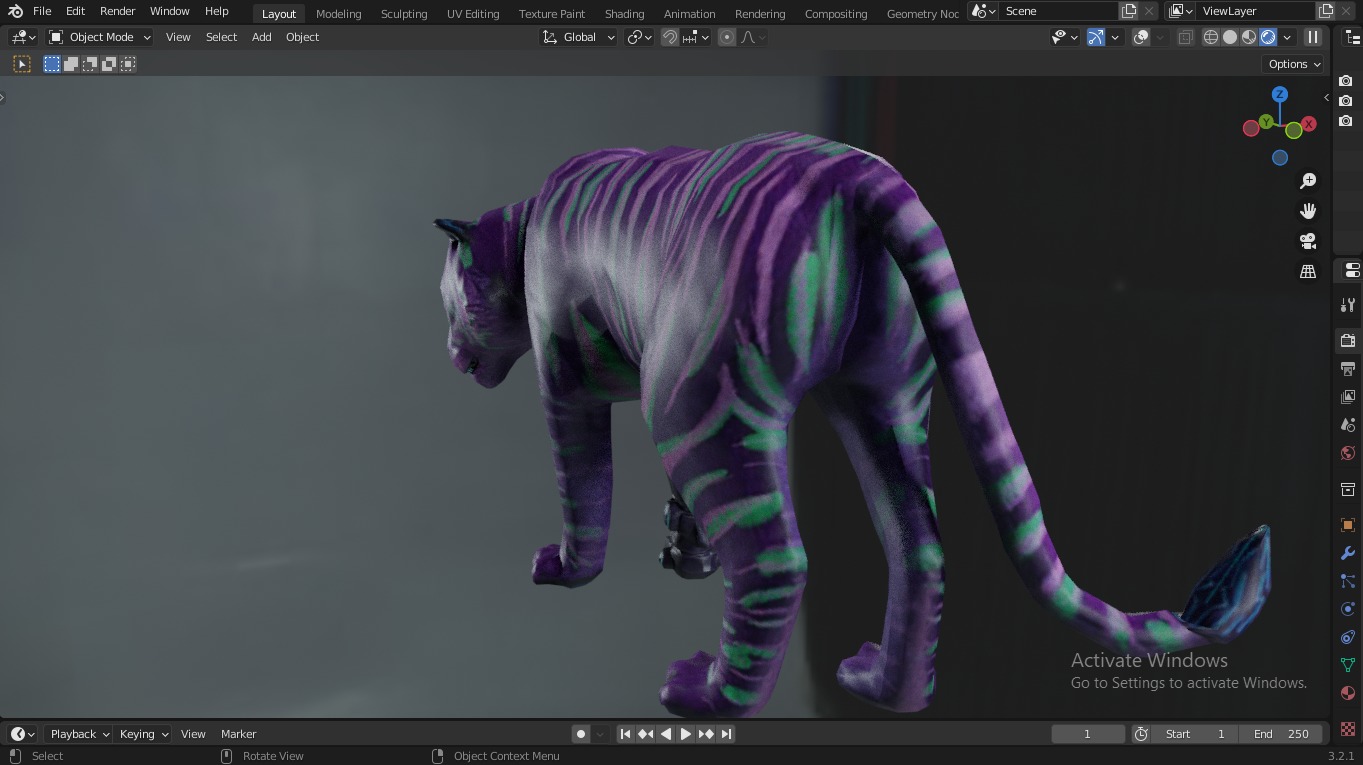Screen dimensions: 1363x765
Task: Open the object types visibility dropdown
Action: click(x=1065, y=37)
